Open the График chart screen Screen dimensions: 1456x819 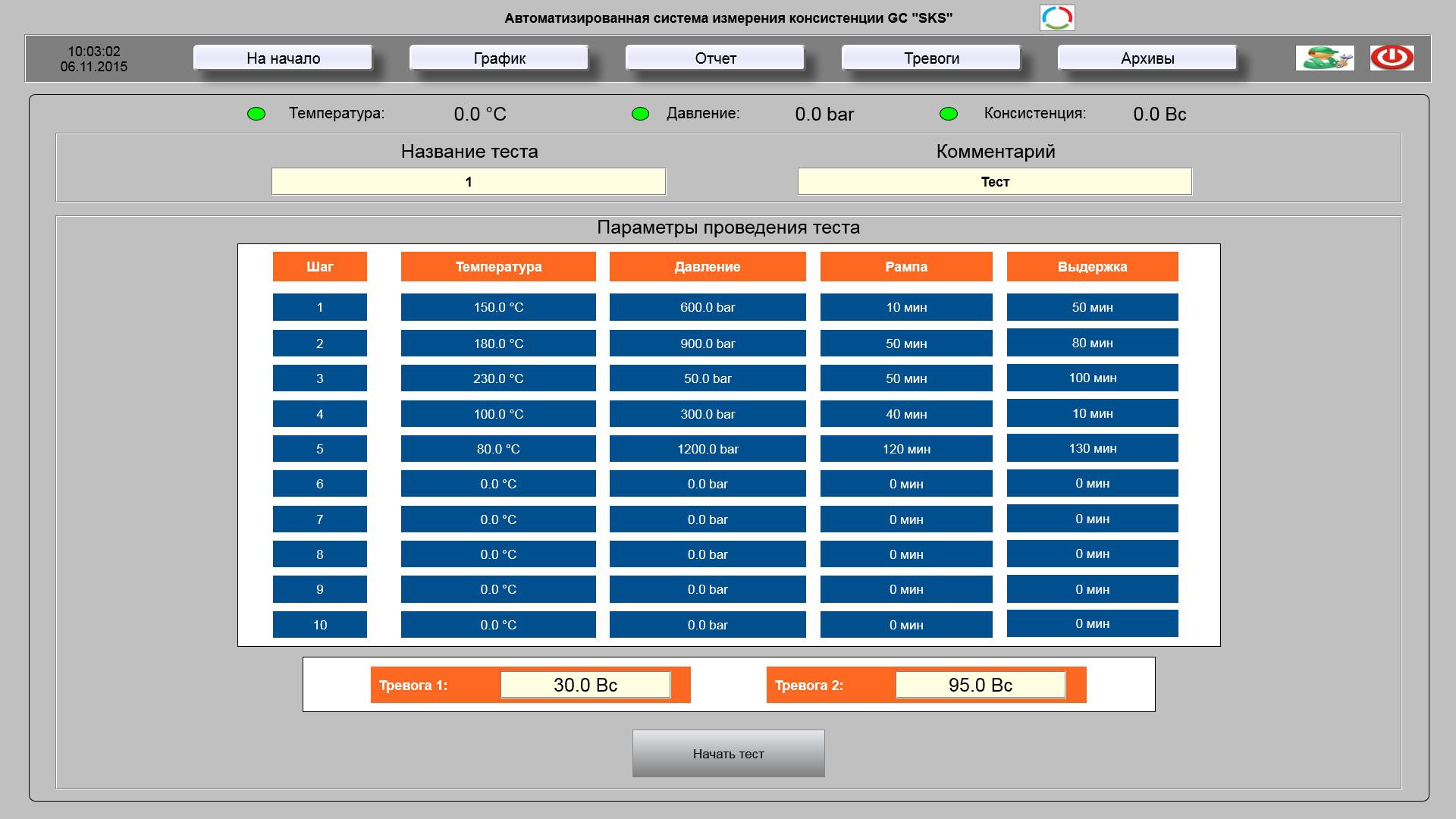click(499, 58)
